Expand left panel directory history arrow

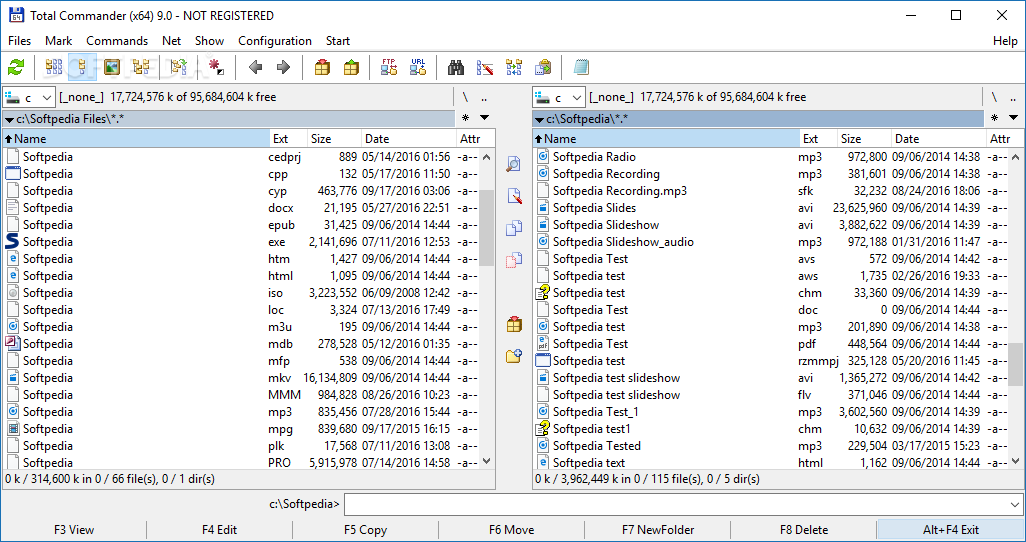[x=484, y=118]
